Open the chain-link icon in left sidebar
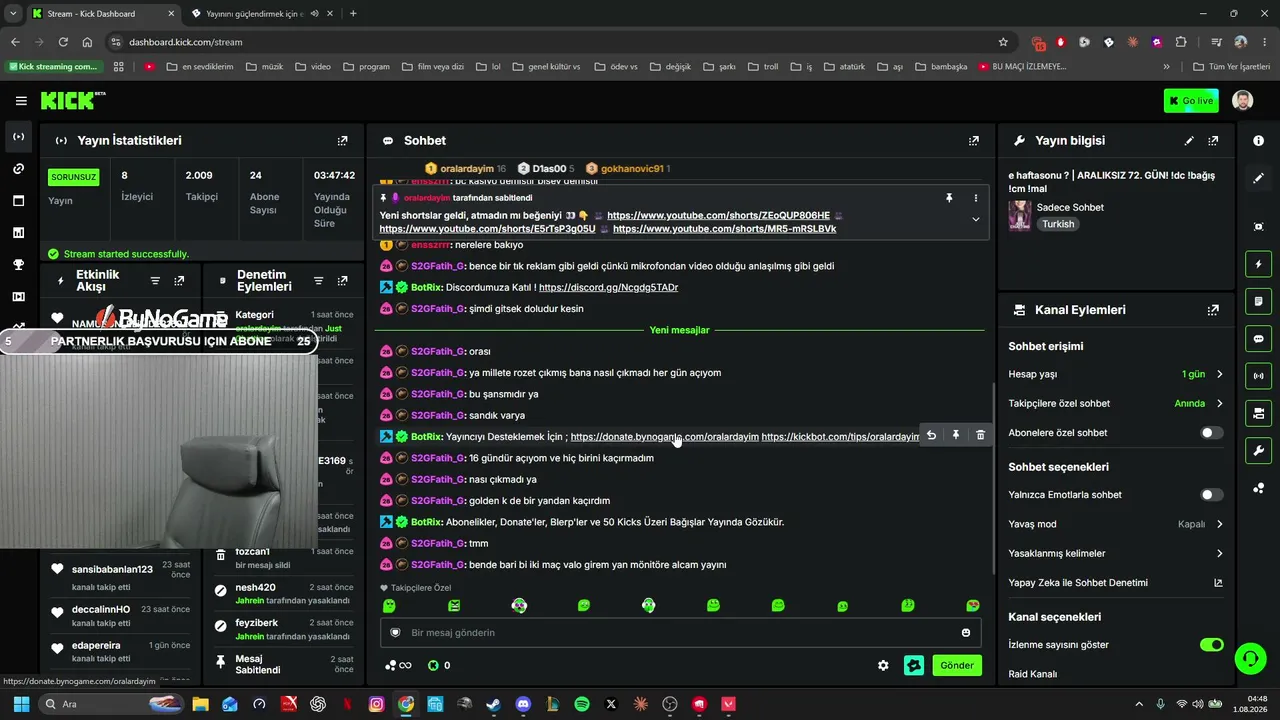 (18, 169)
